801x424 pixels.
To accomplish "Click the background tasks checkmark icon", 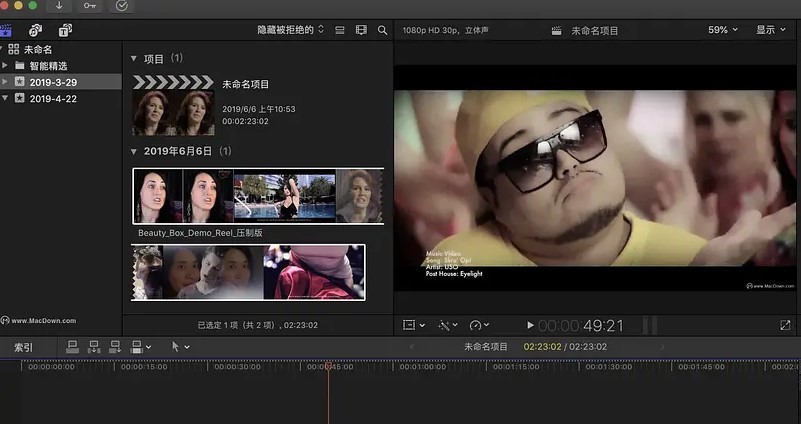I will (x=122, y=6).
